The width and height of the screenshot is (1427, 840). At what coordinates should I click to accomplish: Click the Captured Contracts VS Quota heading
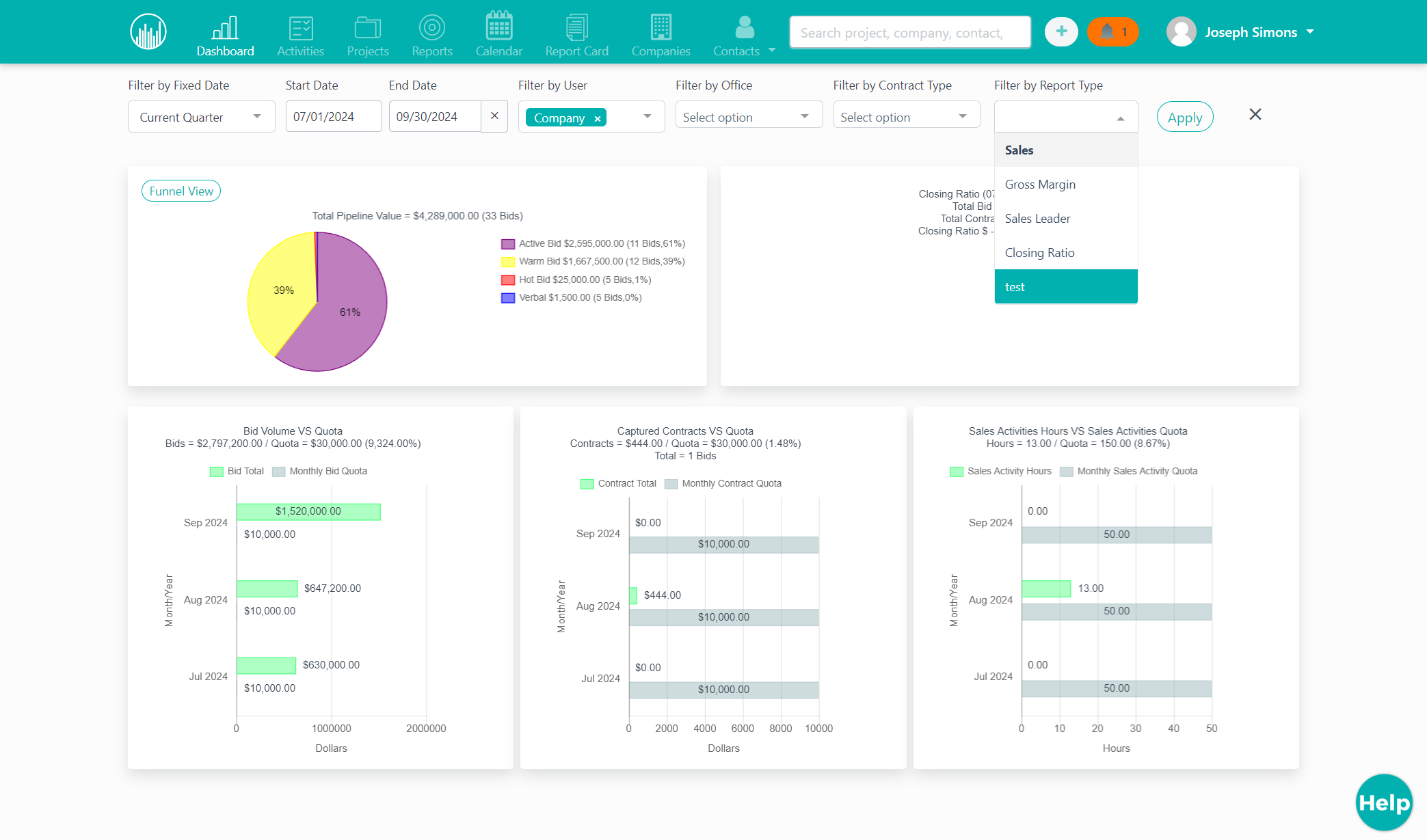pyautogui.click(x=685, y=431)
